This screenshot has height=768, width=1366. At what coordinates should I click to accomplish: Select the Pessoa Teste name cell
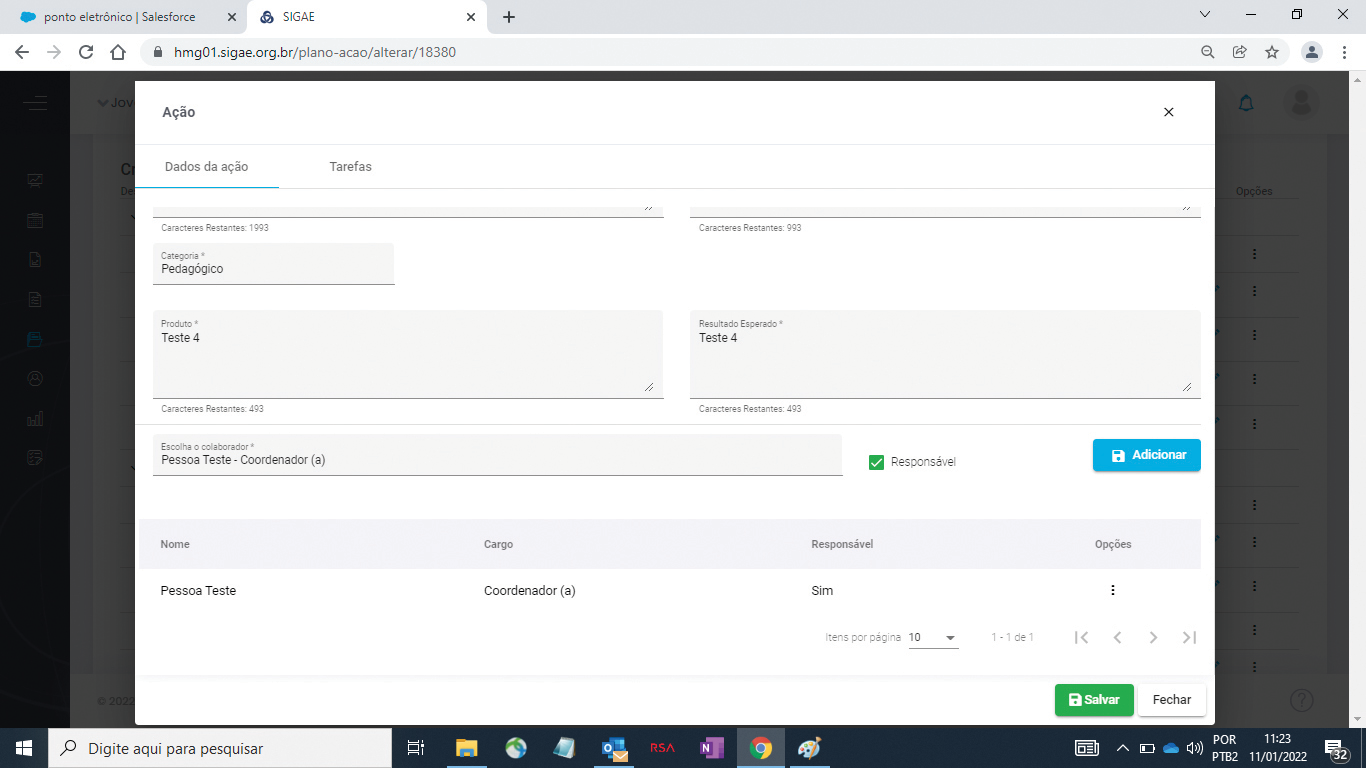(x=198, y=591)
